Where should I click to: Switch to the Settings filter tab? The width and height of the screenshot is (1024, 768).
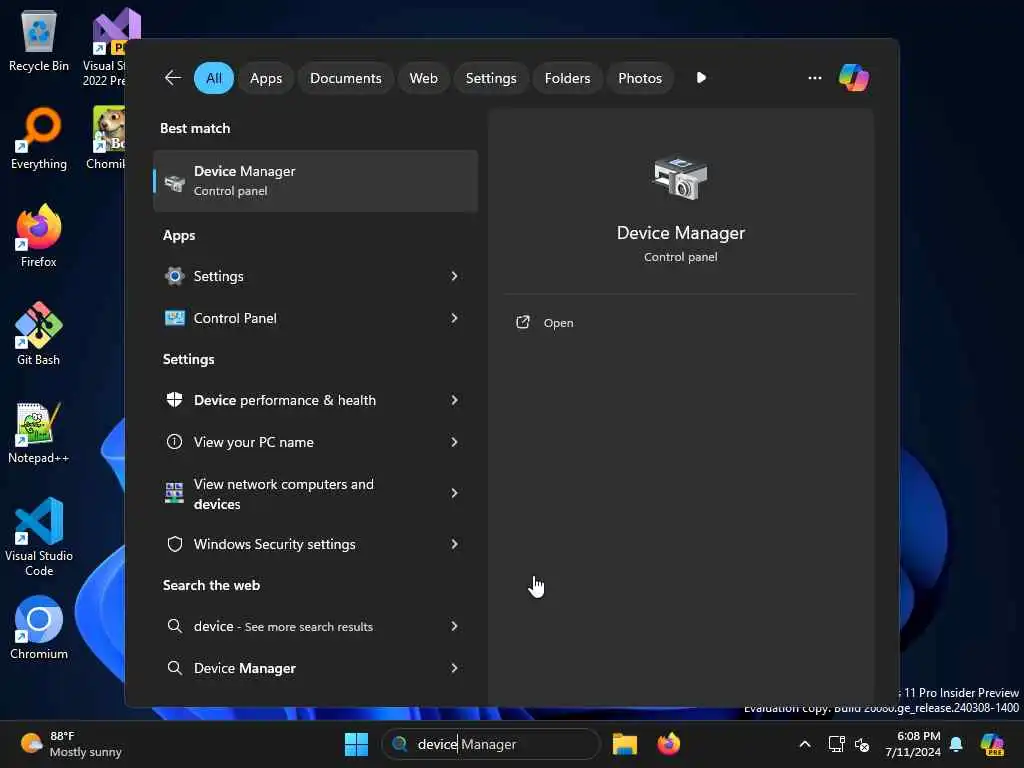coord(490,78)
